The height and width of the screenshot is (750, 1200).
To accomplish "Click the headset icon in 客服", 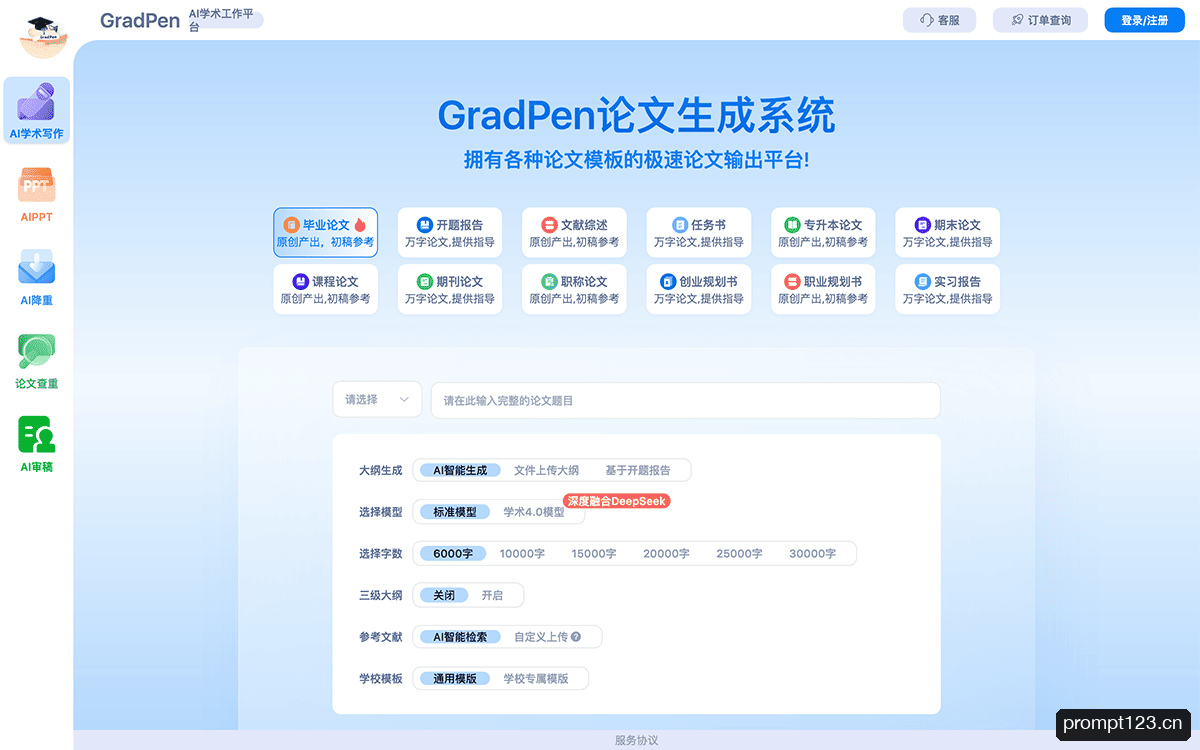I will click(x=927, y=20).
